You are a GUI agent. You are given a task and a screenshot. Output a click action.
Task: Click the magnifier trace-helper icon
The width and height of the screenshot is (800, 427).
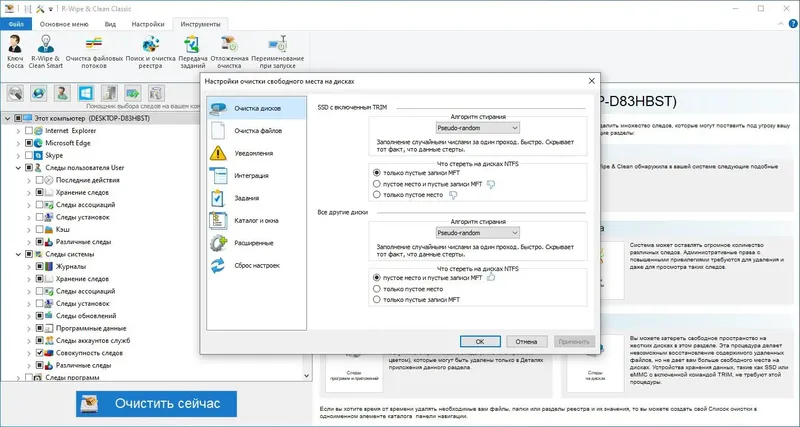point(16,93)
